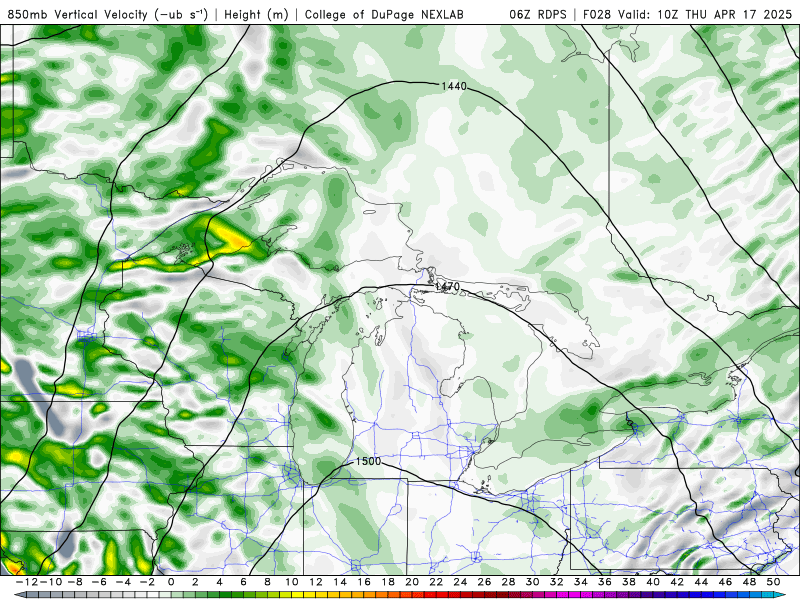Click the 16 value on the color scale
Image resolution: width=800 pixels, height=600 pixels.
[364, 582]
